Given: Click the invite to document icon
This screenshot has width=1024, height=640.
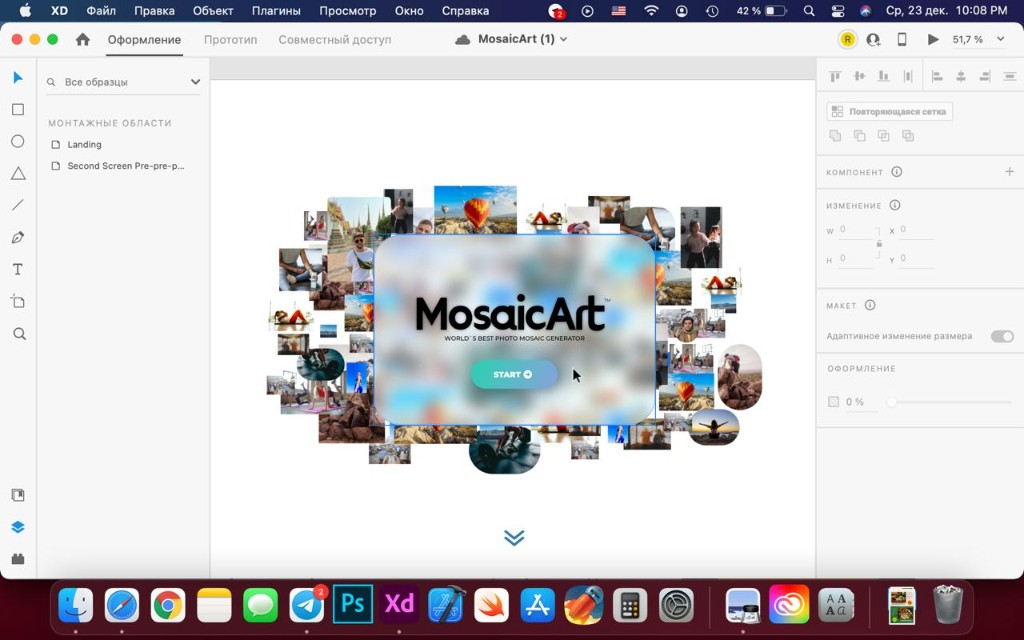Looking at the screenshot, I should 873,39.
